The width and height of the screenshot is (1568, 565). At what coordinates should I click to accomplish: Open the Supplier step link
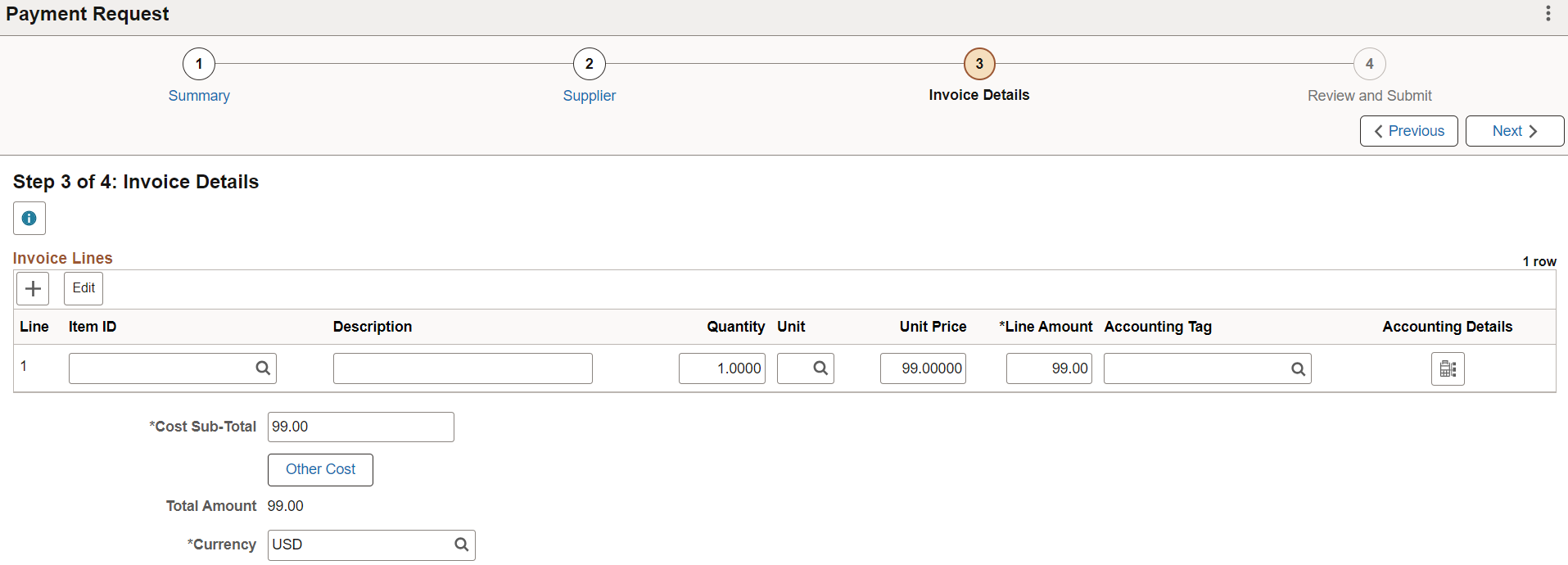pos(590,96)
